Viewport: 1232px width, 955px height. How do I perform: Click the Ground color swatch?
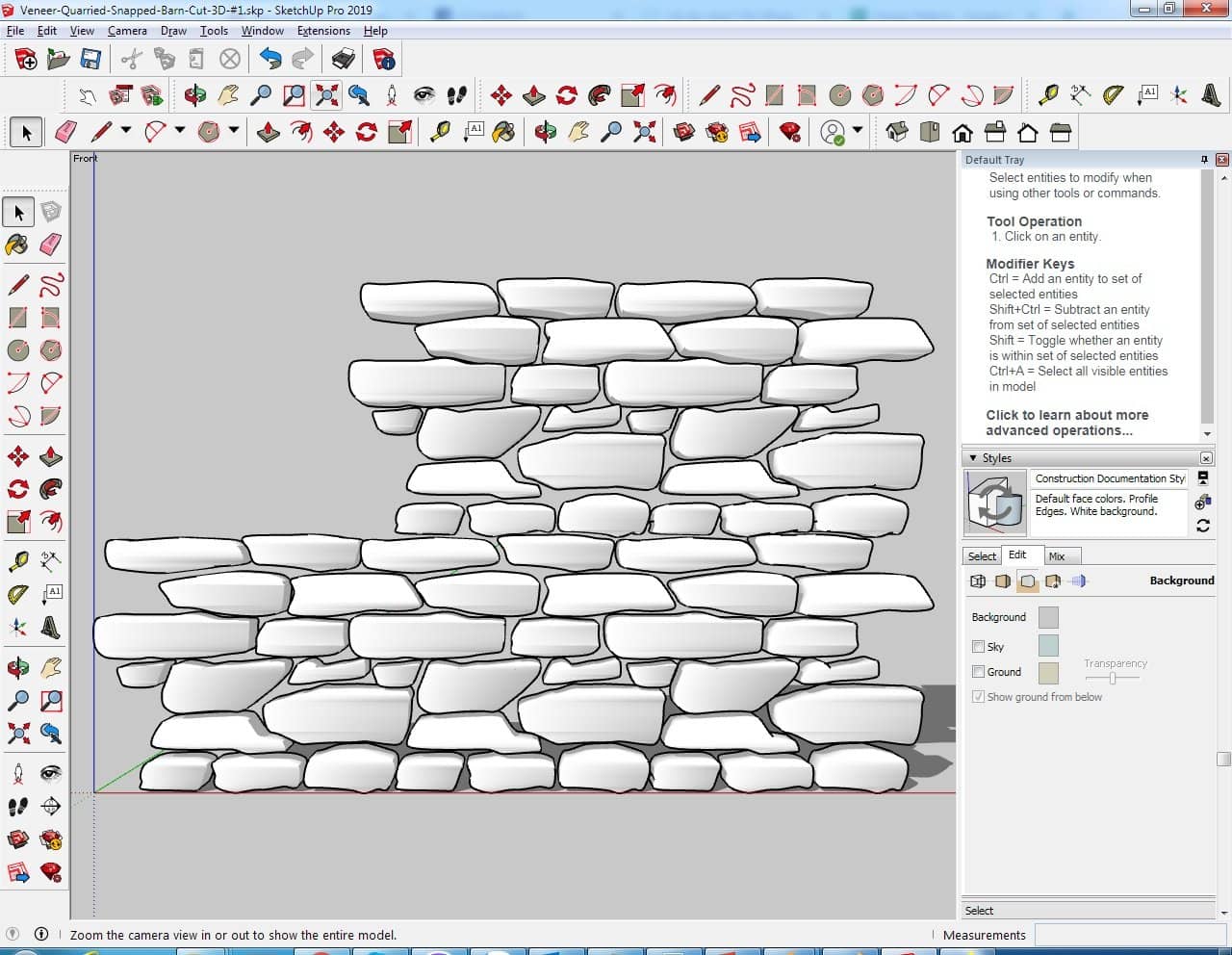click(x=1049, y=672)
